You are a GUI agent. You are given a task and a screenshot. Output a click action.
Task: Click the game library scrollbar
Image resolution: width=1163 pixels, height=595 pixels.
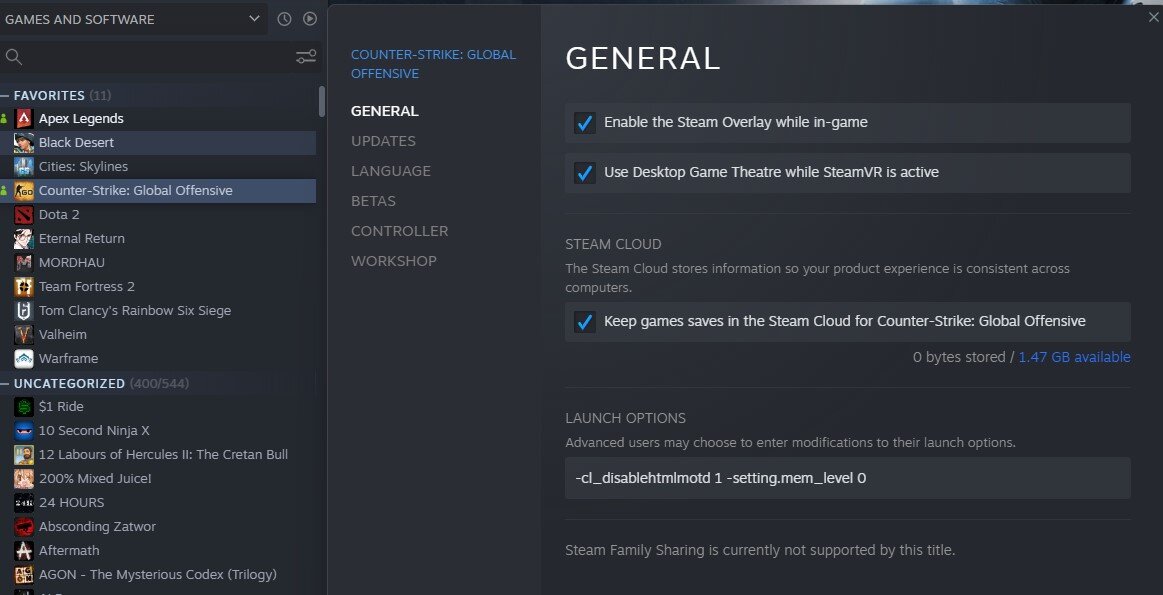click(x=321, y=101)
